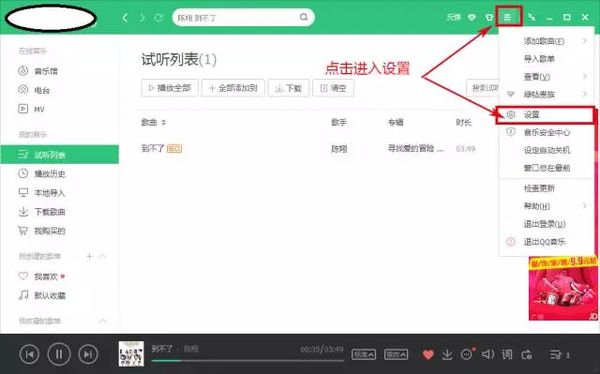The image size is (600, 374).
Task: Open the 反馈 feedback icon
Action: (454, 17)
